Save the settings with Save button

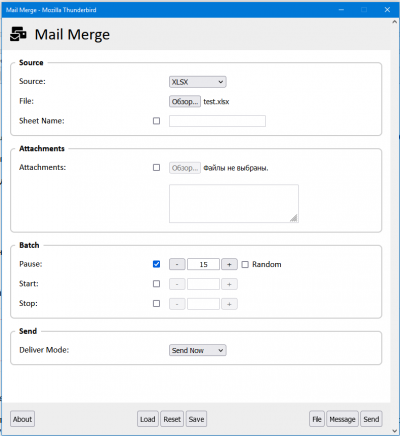[196, 419]
